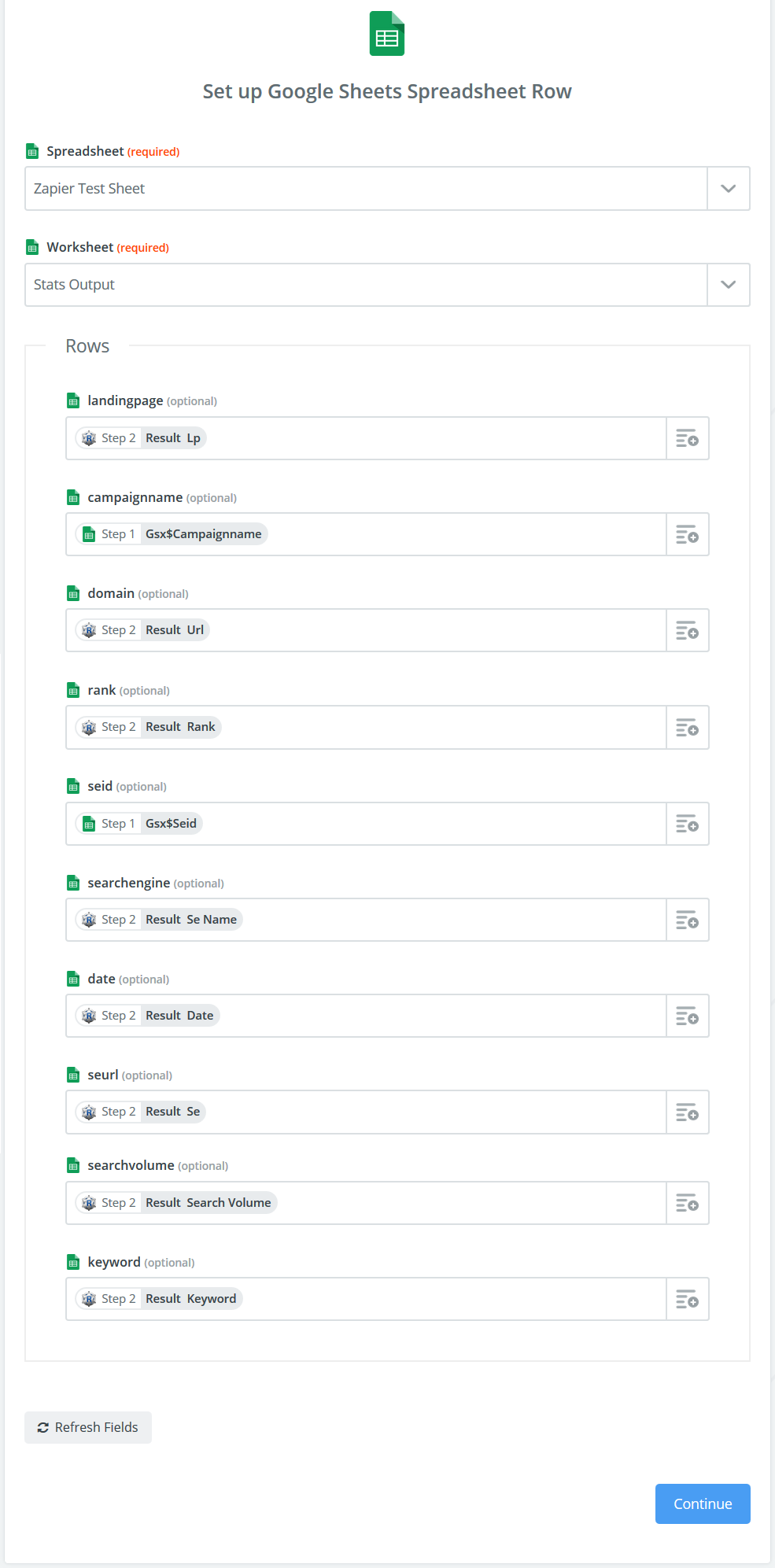The height and width of the screenshot is (1568, 775).
Task: Click inside the keyword input field
Action: [x=448, y=1299]
